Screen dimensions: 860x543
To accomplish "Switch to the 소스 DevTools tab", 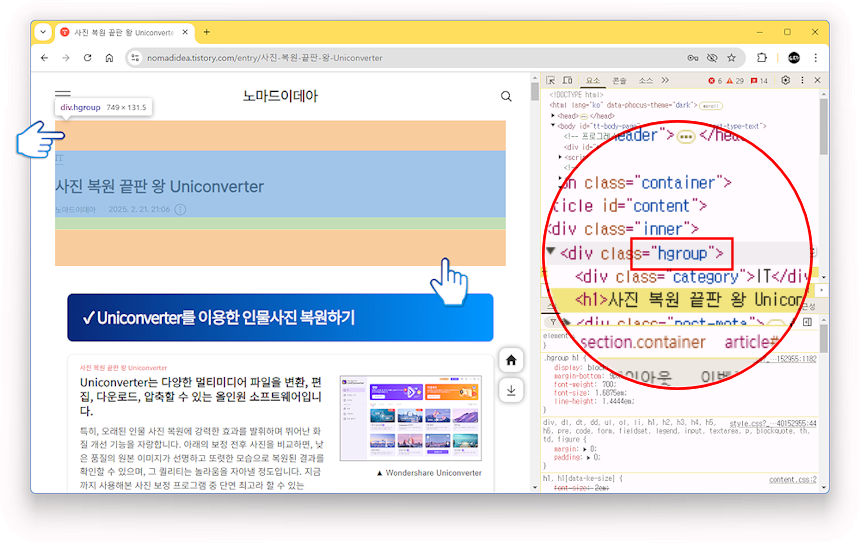I will click(646, 81).
